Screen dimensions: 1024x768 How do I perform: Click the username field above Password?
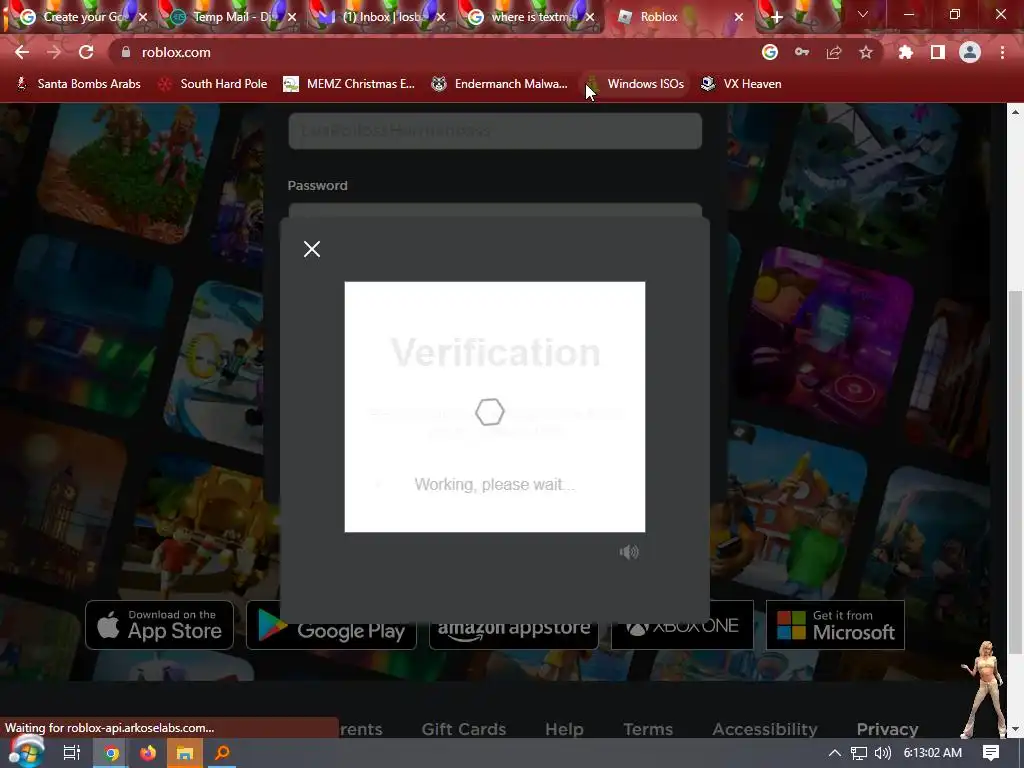[x=495, y=131]
